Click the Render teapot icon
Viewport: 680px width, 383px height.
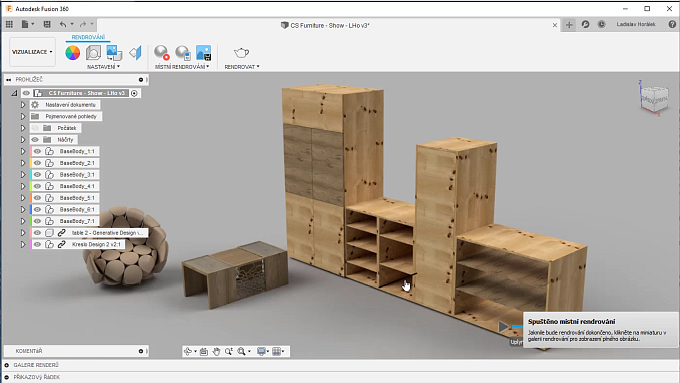(x=242, y=53)
